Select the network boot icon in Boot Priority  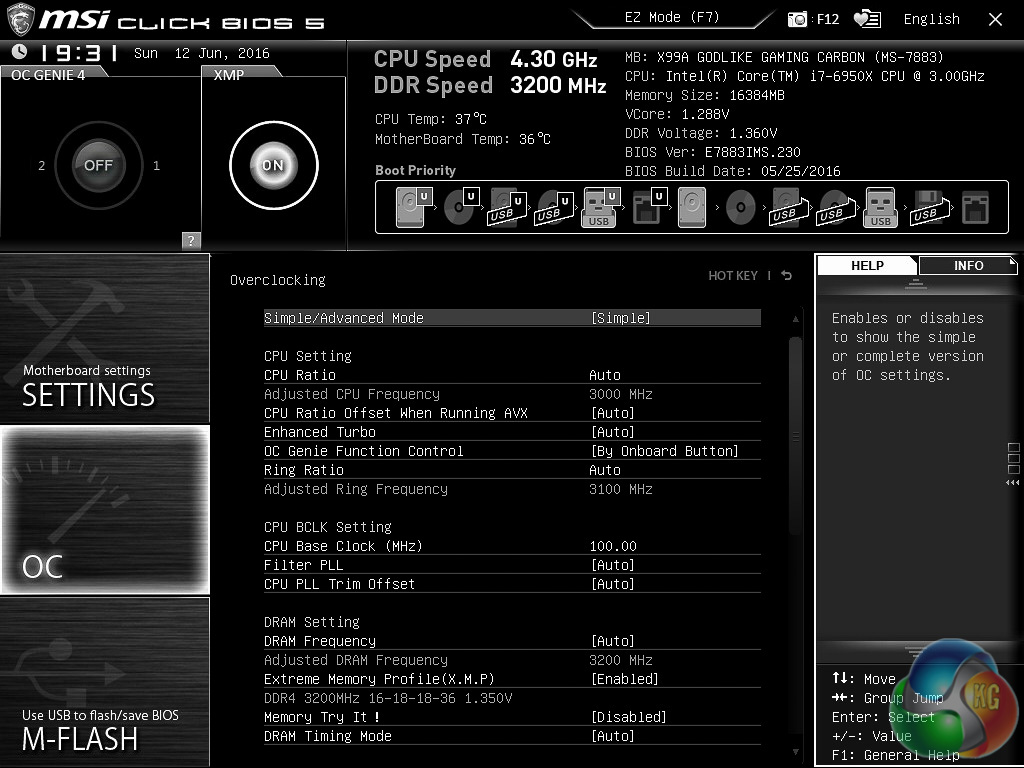coord(973,207)
